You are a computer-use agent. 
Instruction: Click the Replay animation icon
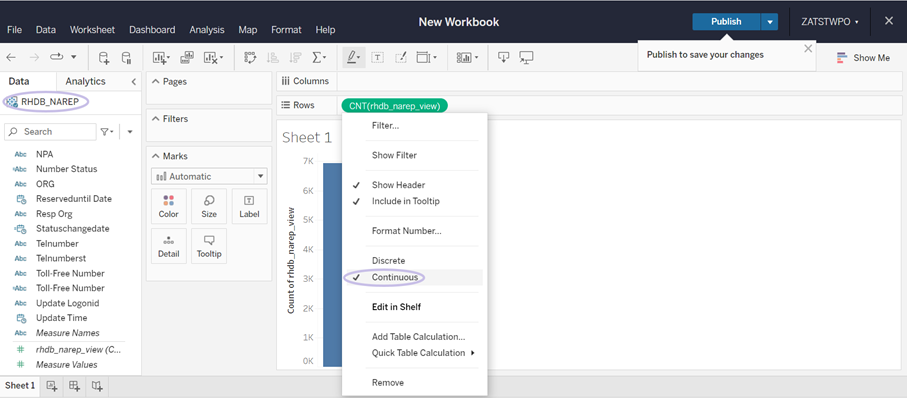tap(57, 57)
